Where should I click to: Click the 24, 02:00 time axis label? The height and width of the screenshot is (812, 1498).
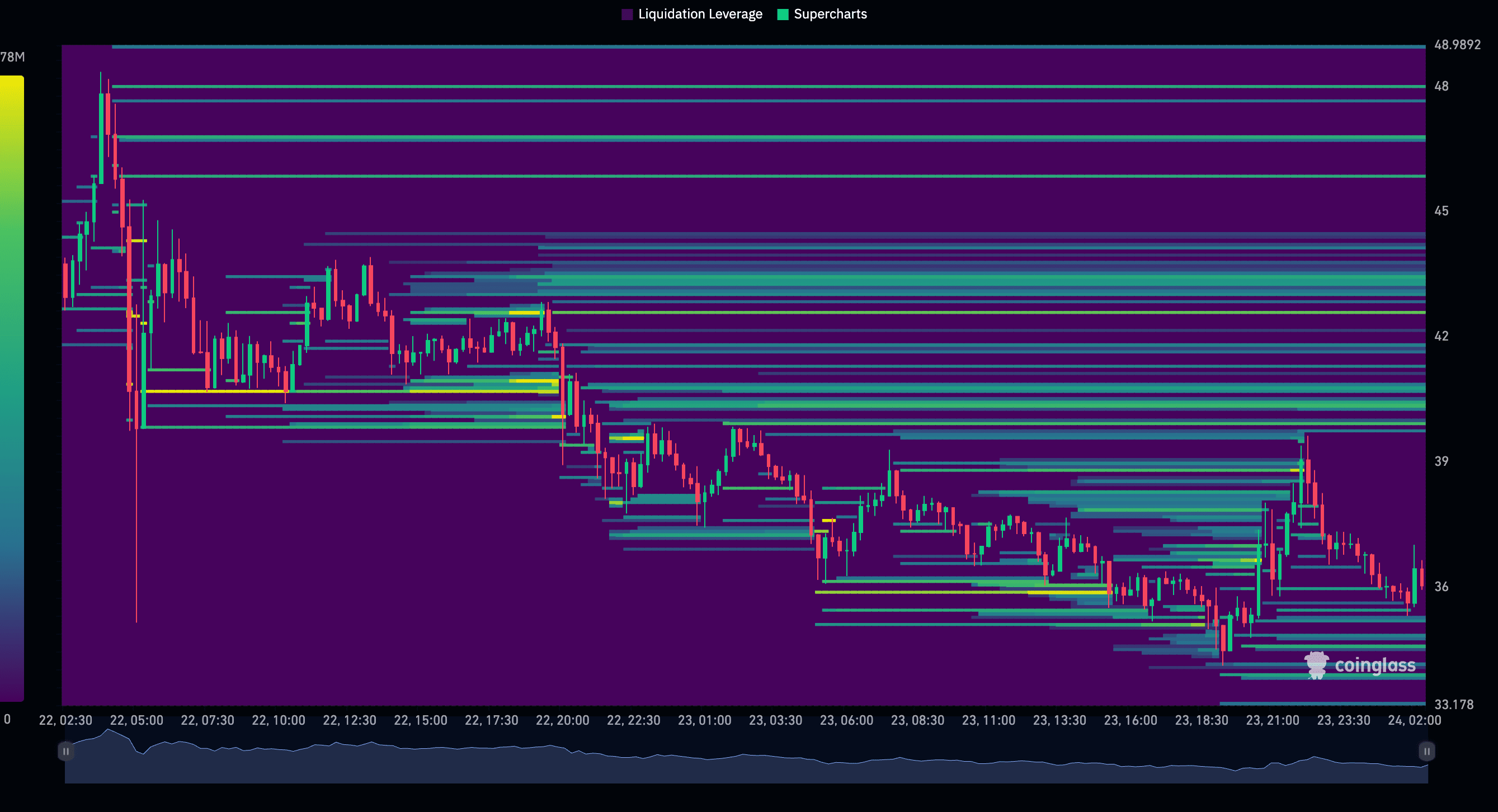point(1414,720)
